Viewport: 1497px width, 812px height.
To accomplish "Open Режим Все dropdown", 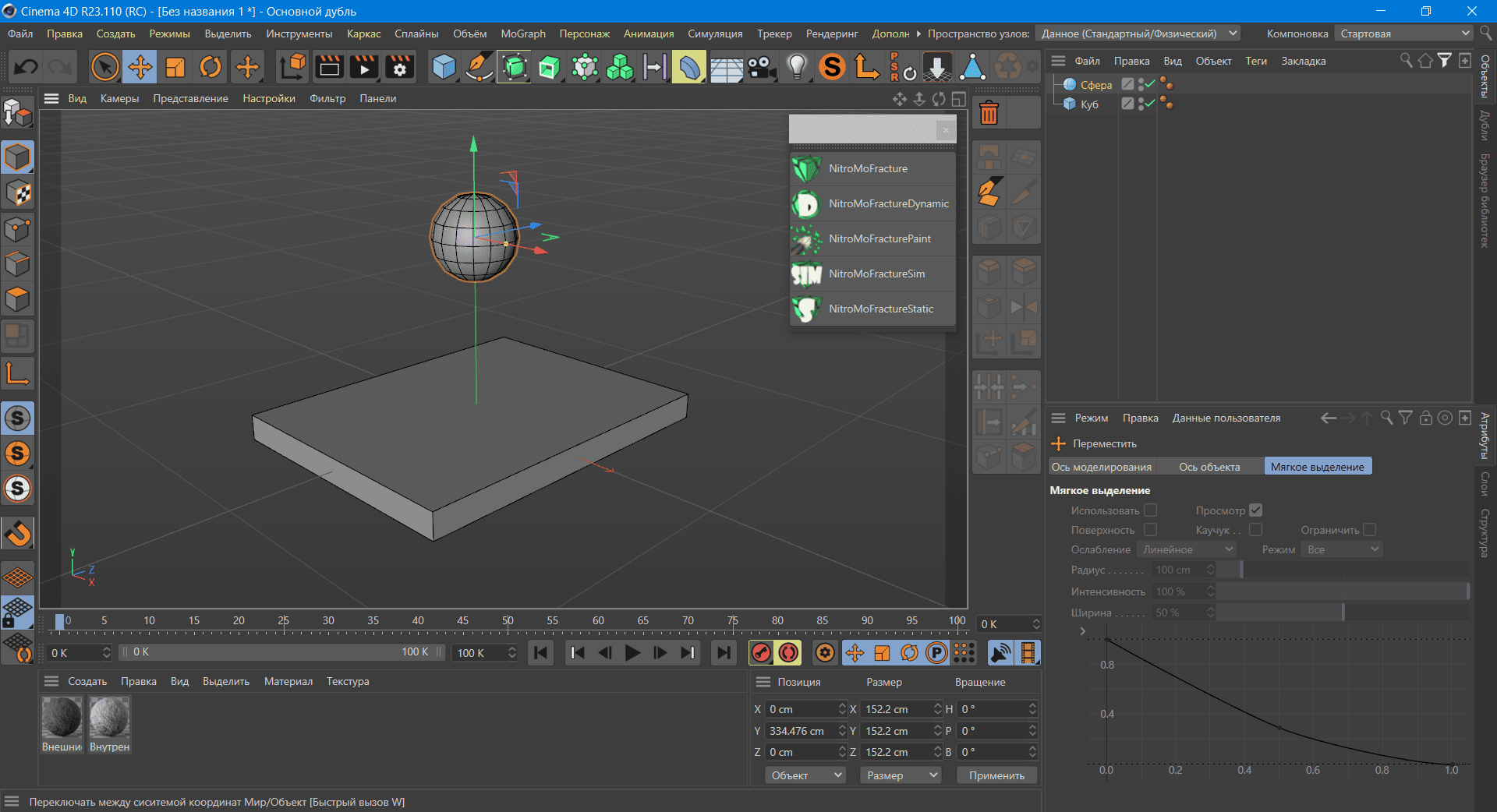I will (x=1343, y=549).
